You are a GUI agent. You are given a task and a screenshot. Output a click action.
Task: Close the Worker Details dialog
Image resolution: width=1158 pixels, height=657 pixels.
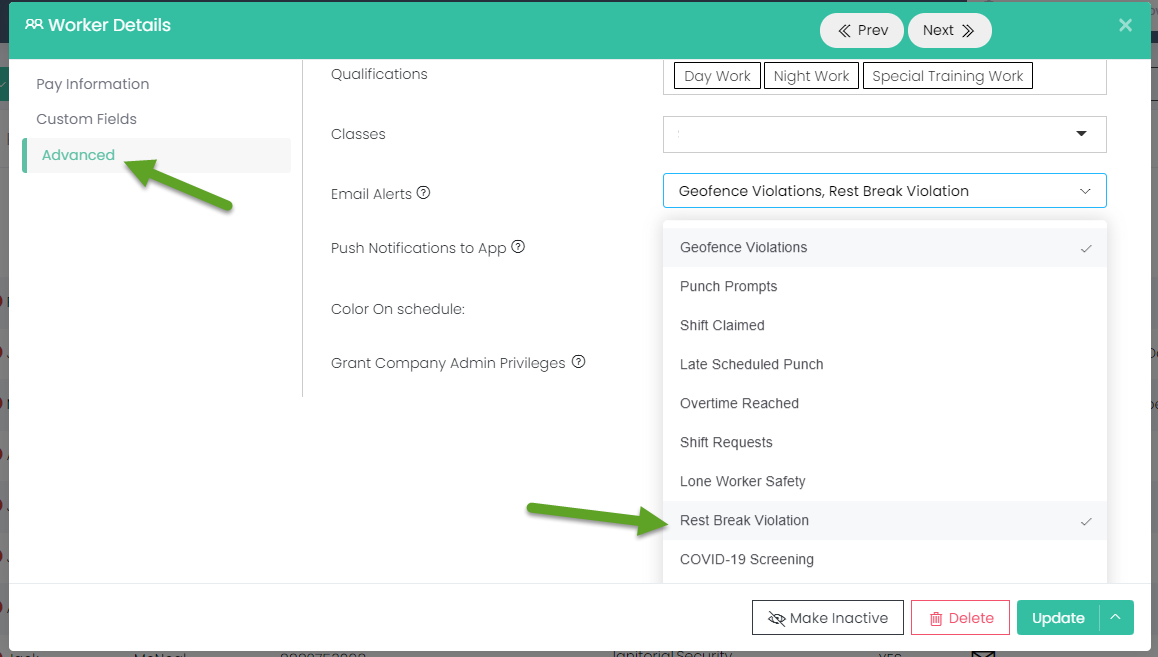click(1125, 26)
